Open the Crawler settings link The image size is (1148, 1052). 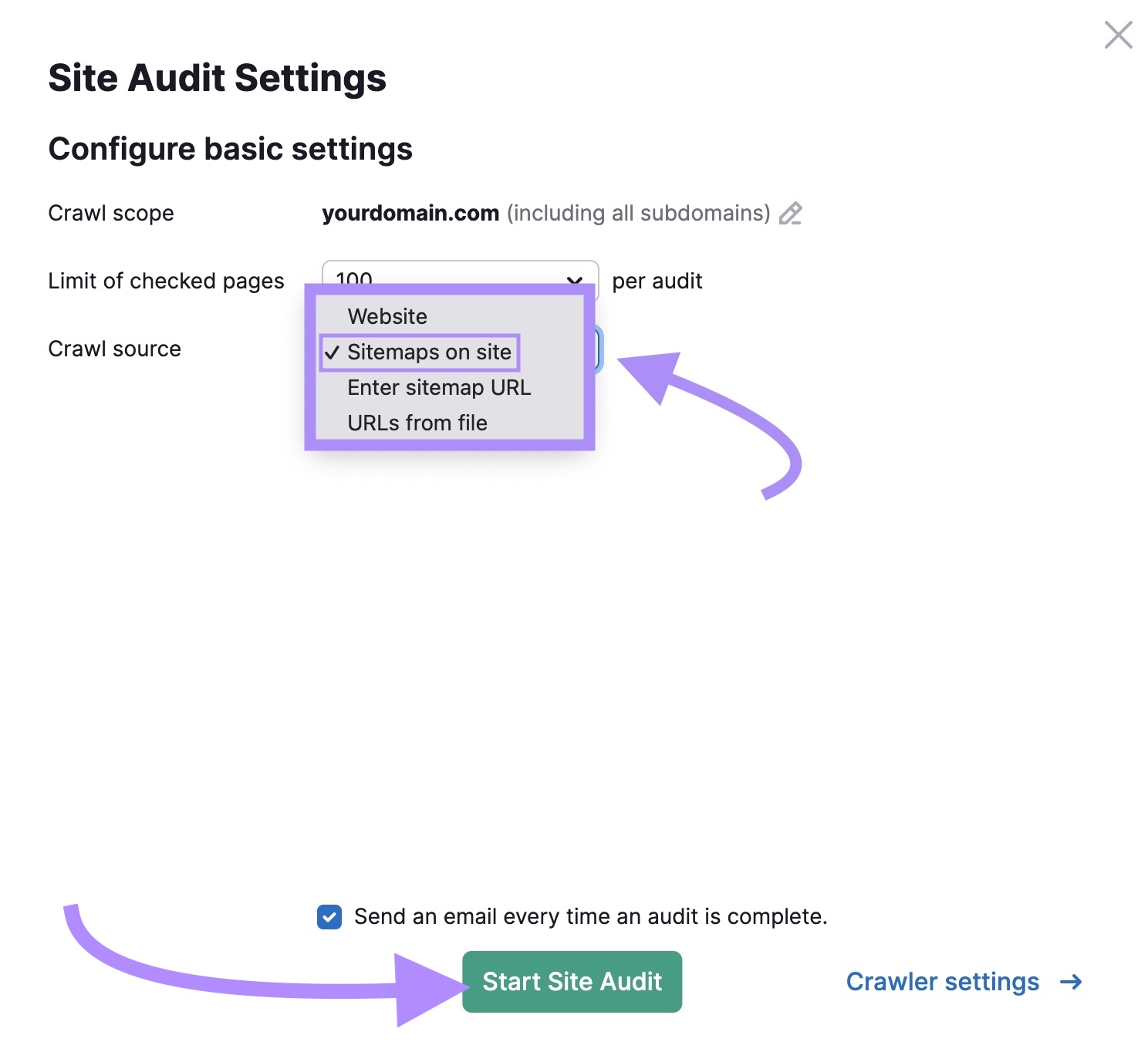[942, 982]
